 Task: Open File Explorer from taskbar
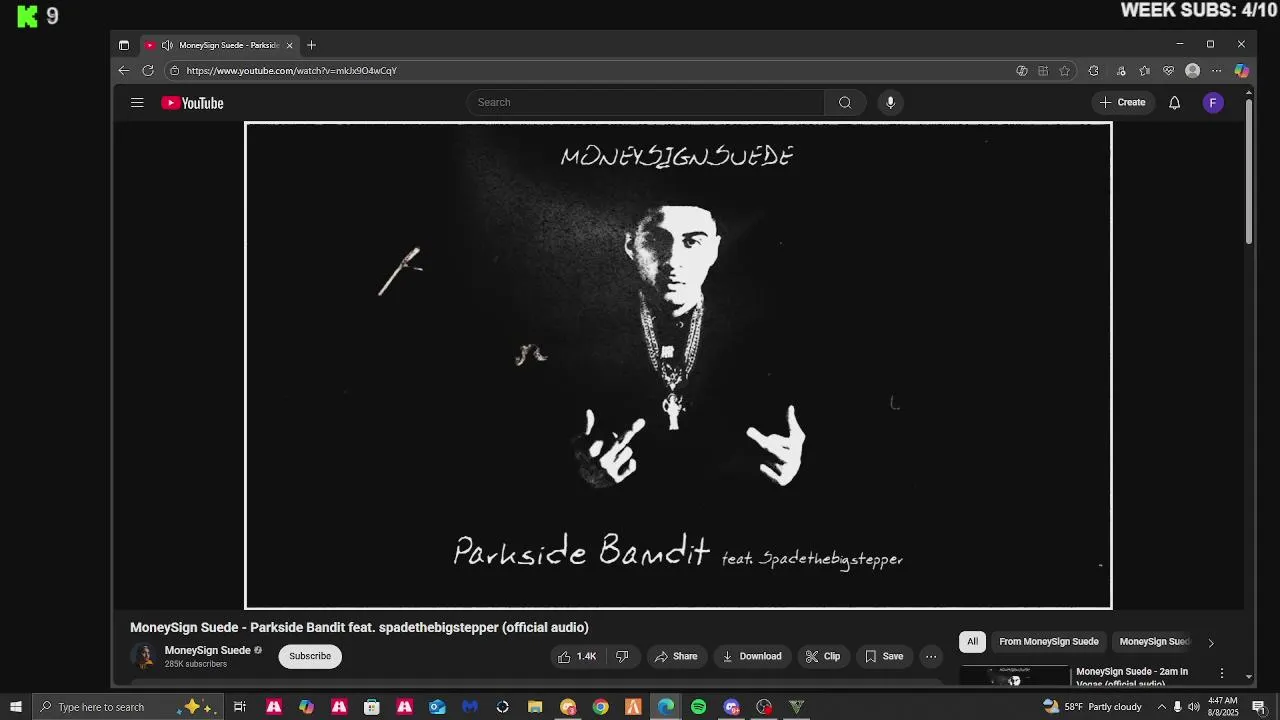pyautogui.click(x=535, y=707)
